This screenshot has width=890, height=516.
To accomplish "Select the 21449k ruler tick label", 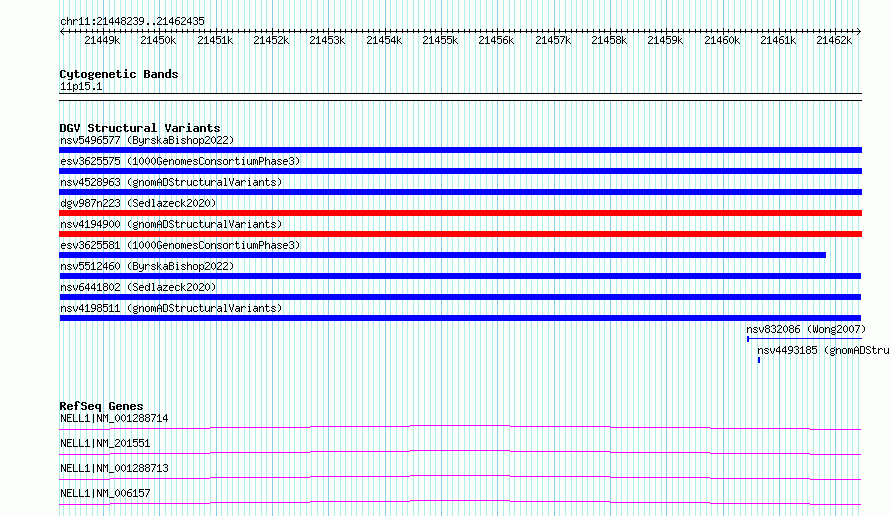I will (102, 40).
